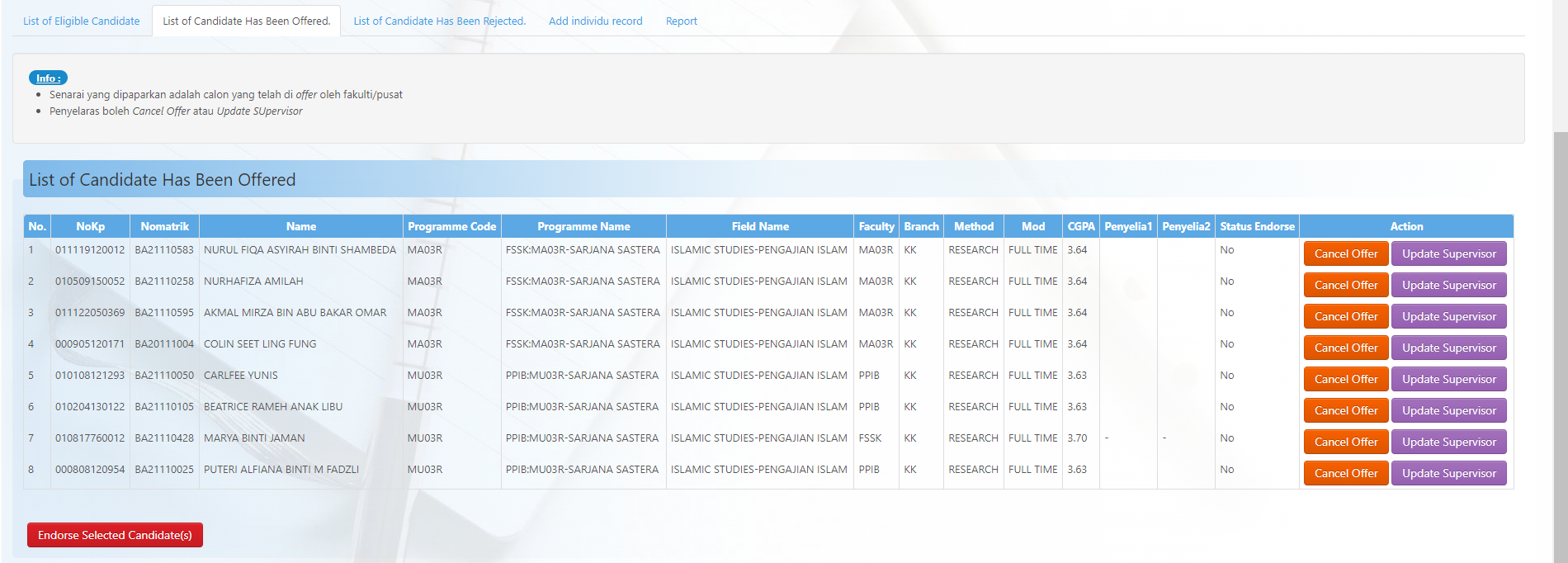
Task: Update supervisor for Colin Seet Ling Fung
Action: tap(1448, 348)
